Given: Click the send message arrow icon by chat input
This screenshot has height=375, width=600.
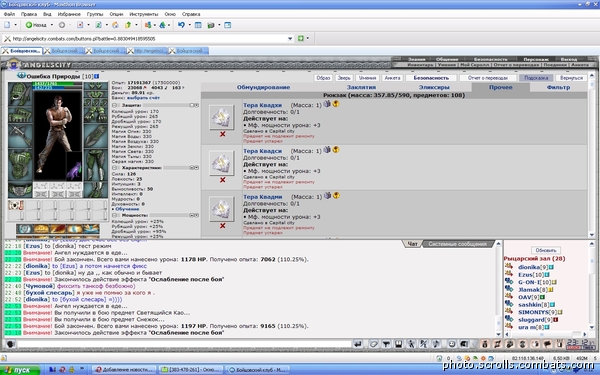Looking at the screenshot, I should pos(358,344).
